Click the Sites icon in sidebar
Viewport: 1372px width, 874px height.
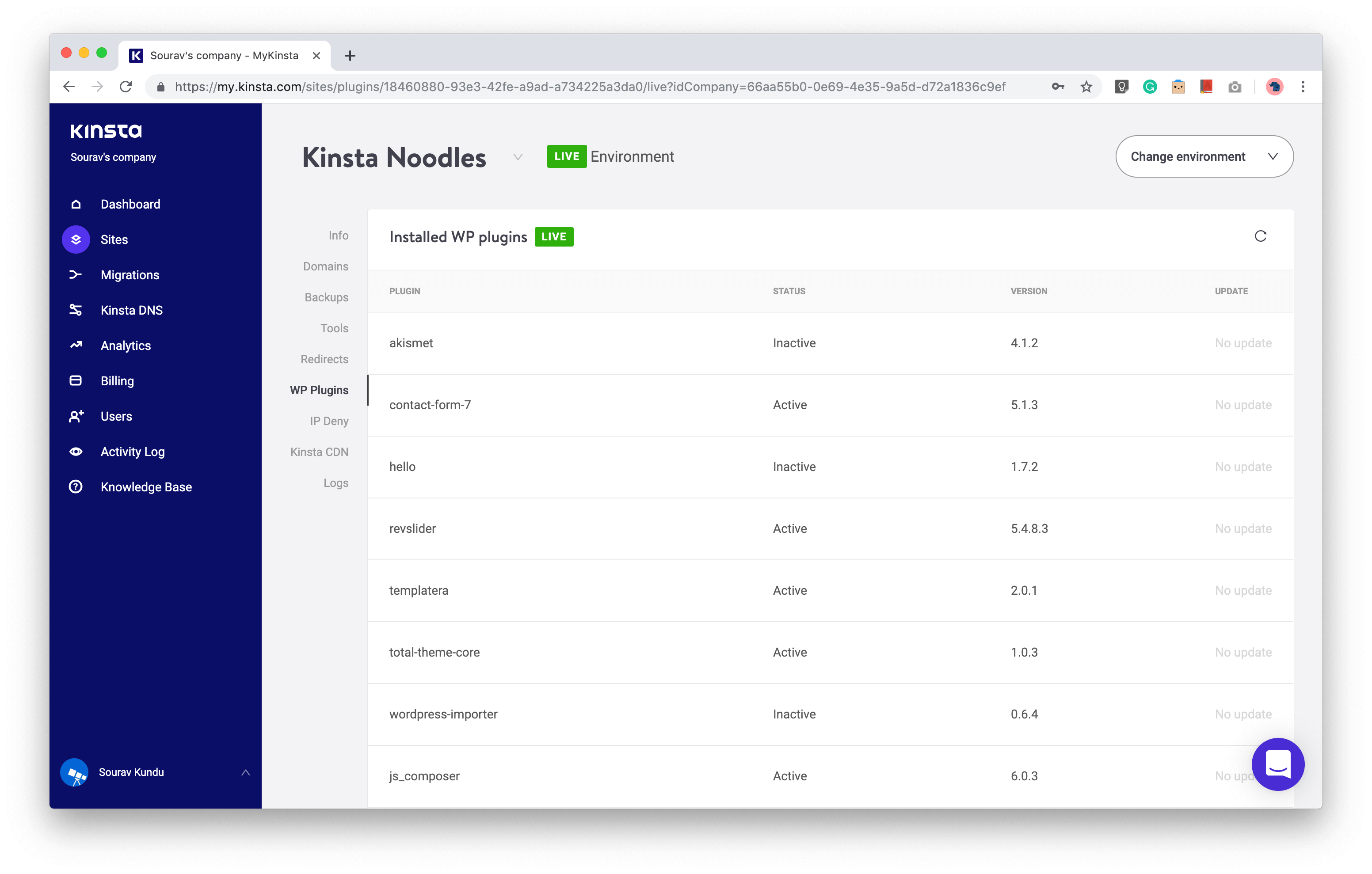pyautogui.click(x=77, y=240)
